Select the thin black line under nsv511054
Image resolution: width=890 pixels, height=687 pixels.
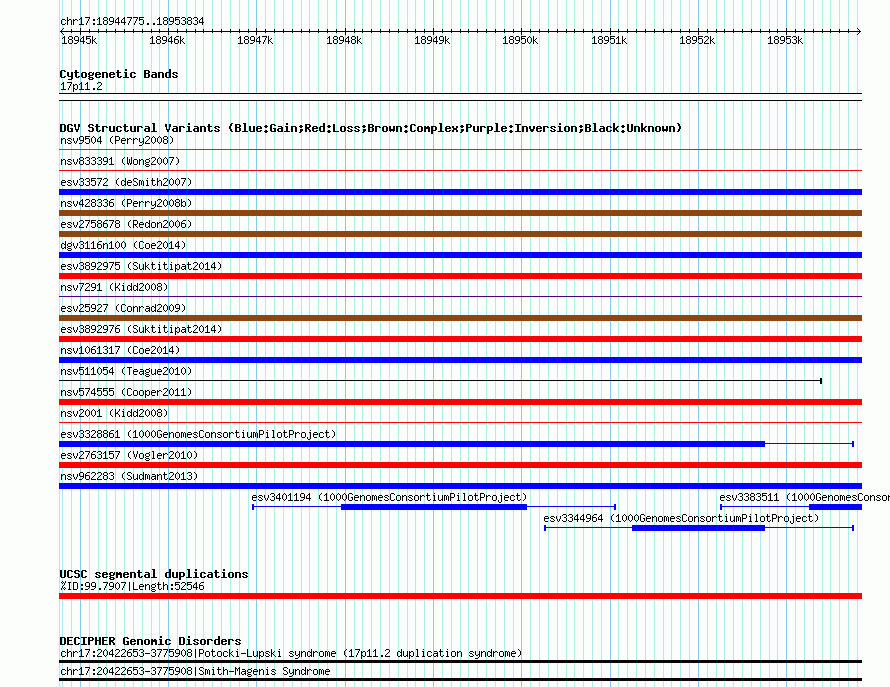tap(440, 381)
